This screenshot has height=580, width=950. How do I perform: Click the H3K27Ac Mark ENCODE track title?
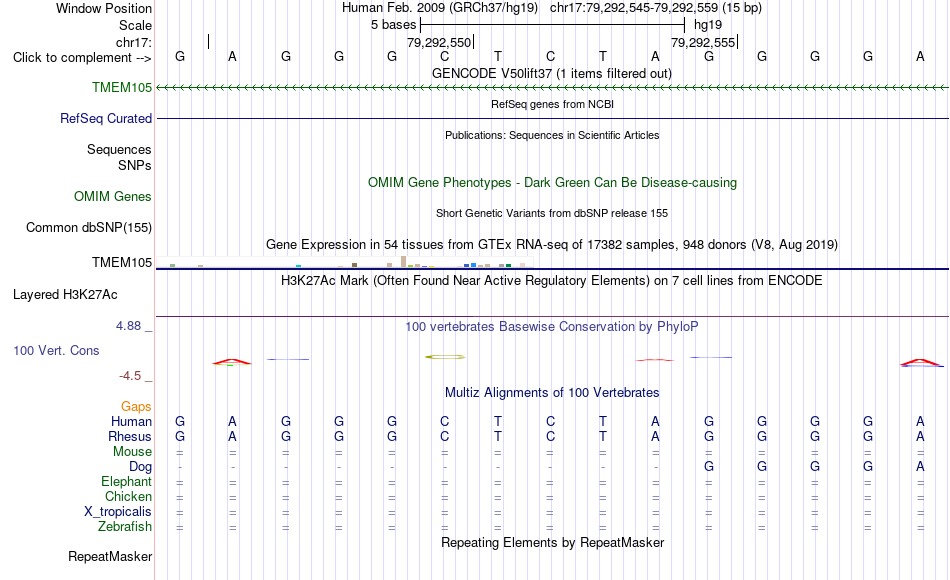(x=552, y=281)
